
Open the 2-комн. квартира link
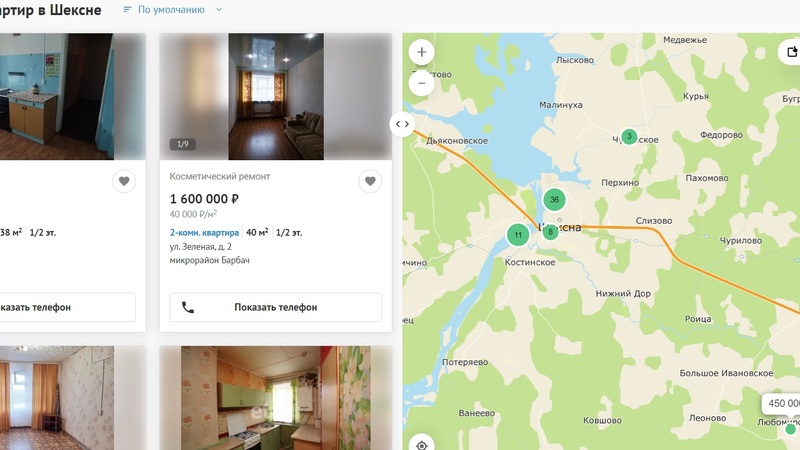(204, 233)
